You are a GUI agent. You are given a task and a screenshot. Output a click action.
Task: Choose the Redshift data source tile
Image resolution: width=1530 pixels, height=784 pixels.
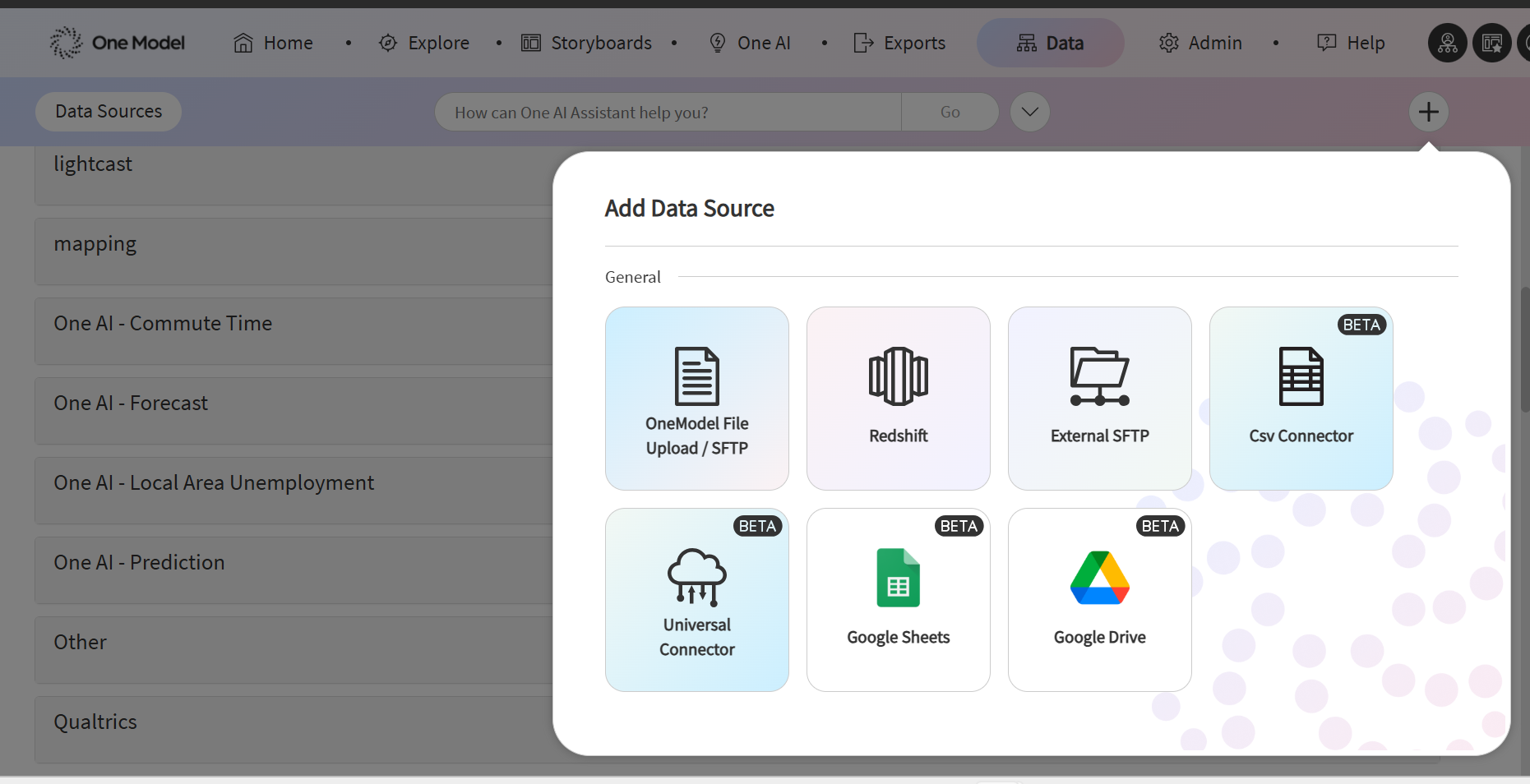click(898, 399)
